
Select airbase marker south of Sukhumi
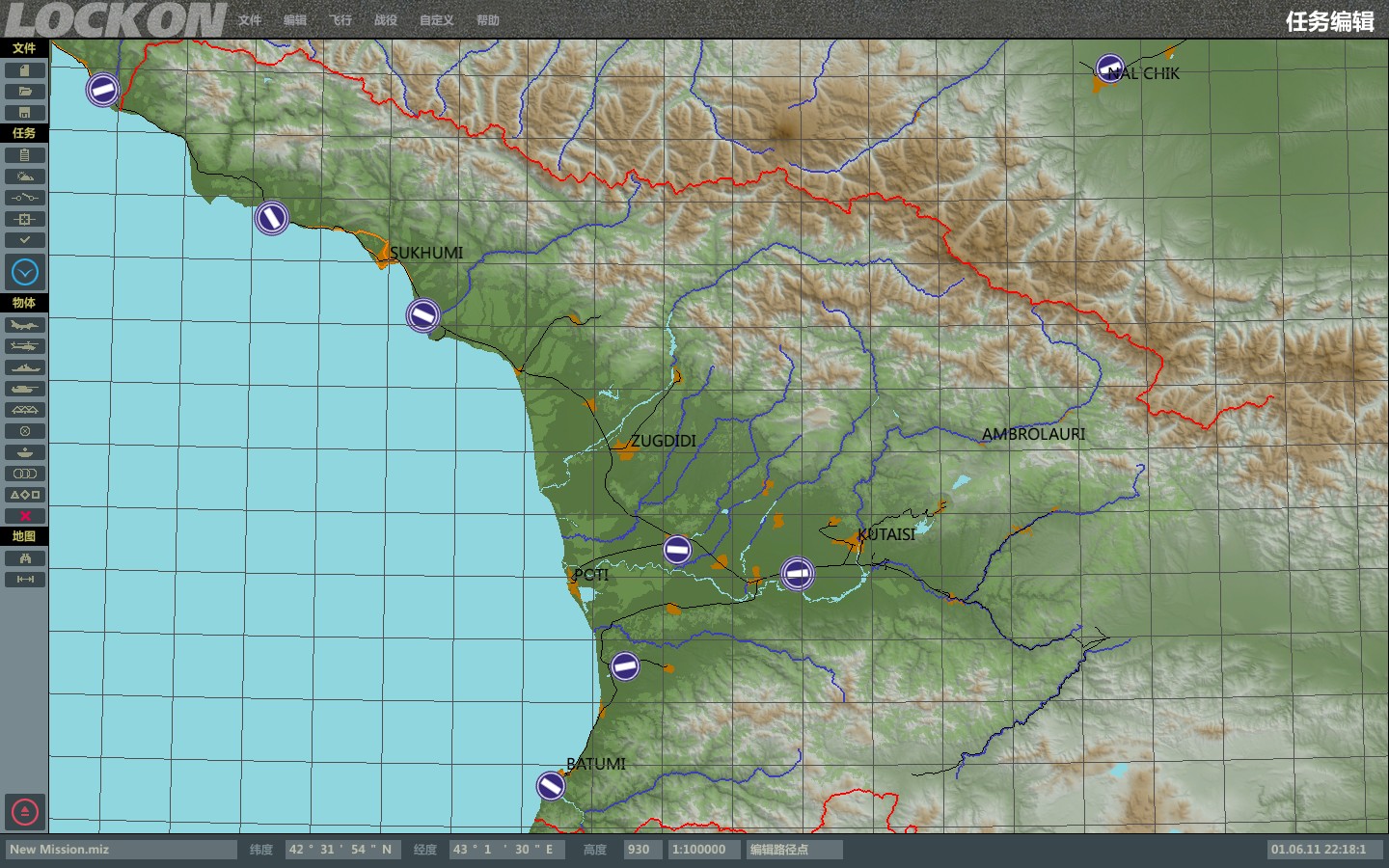[422, 315]
